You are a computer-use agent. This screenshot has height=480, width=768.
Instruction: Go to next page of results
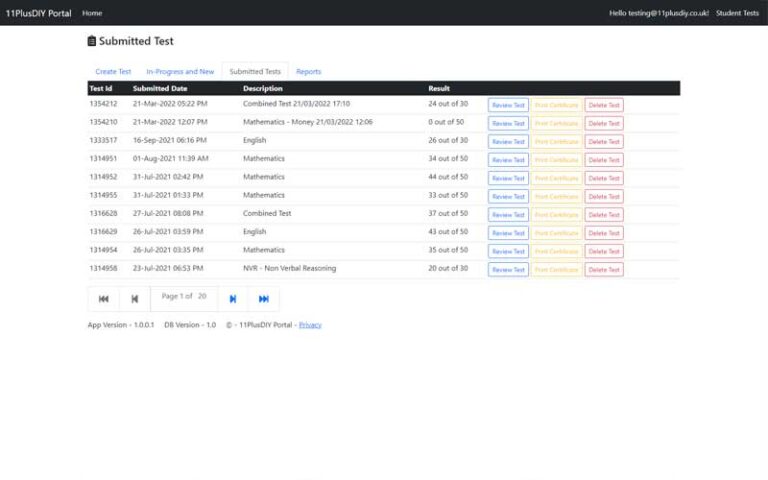(x=233, y=298)
